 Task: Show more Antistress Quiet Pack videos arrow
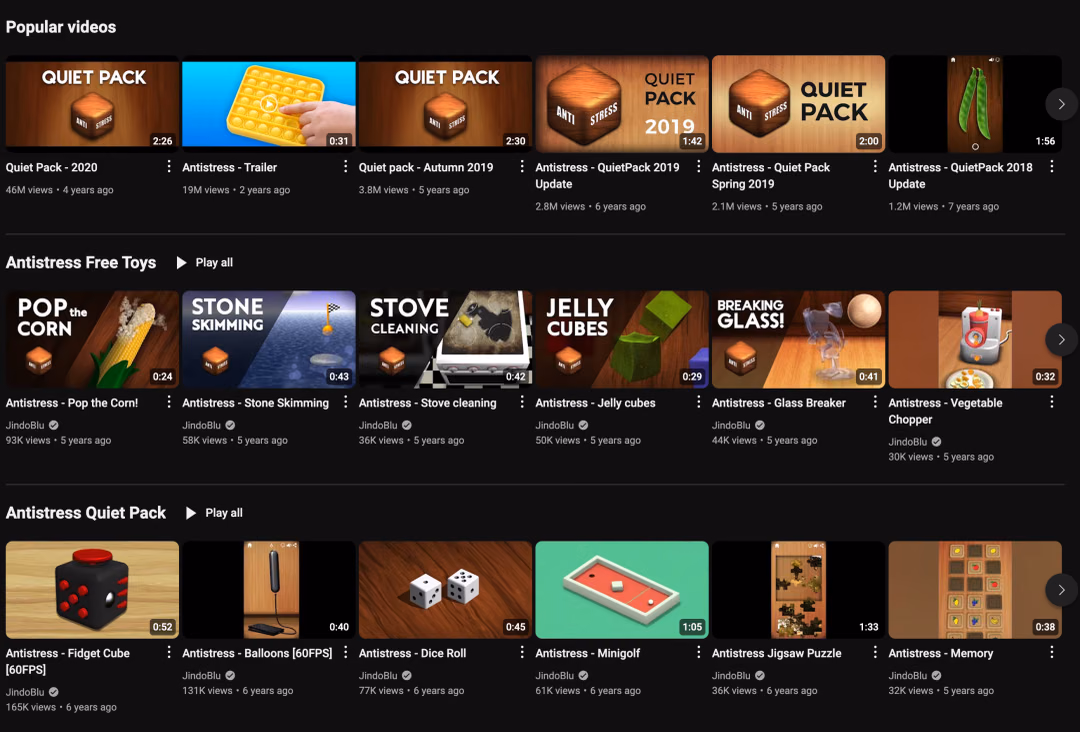tap(1061, 589)
